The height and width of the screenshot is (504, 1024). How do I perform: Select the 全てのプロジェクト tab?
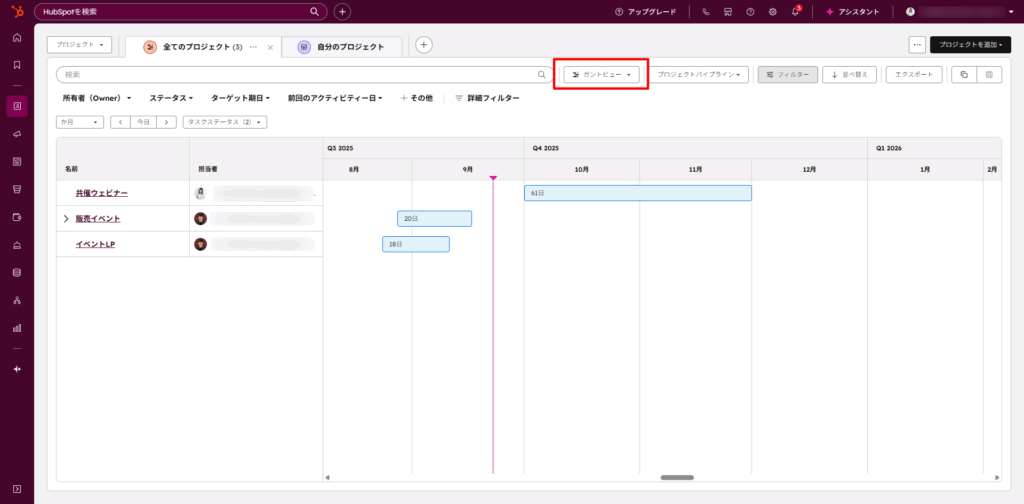pos(202,47)
